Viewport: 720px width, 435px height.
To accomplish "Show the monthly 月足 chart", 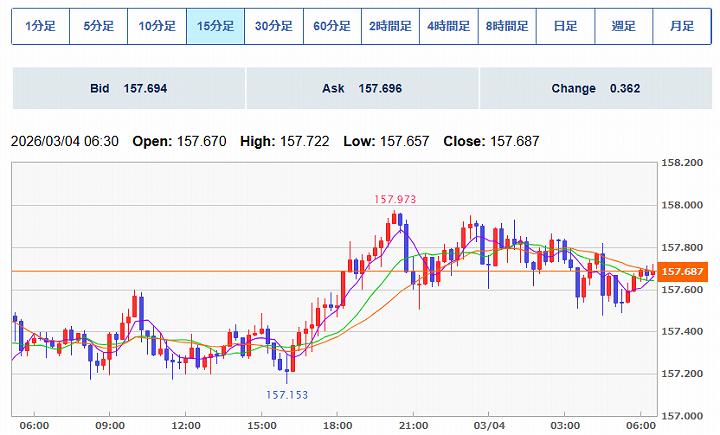I will (x=681, y=26).
